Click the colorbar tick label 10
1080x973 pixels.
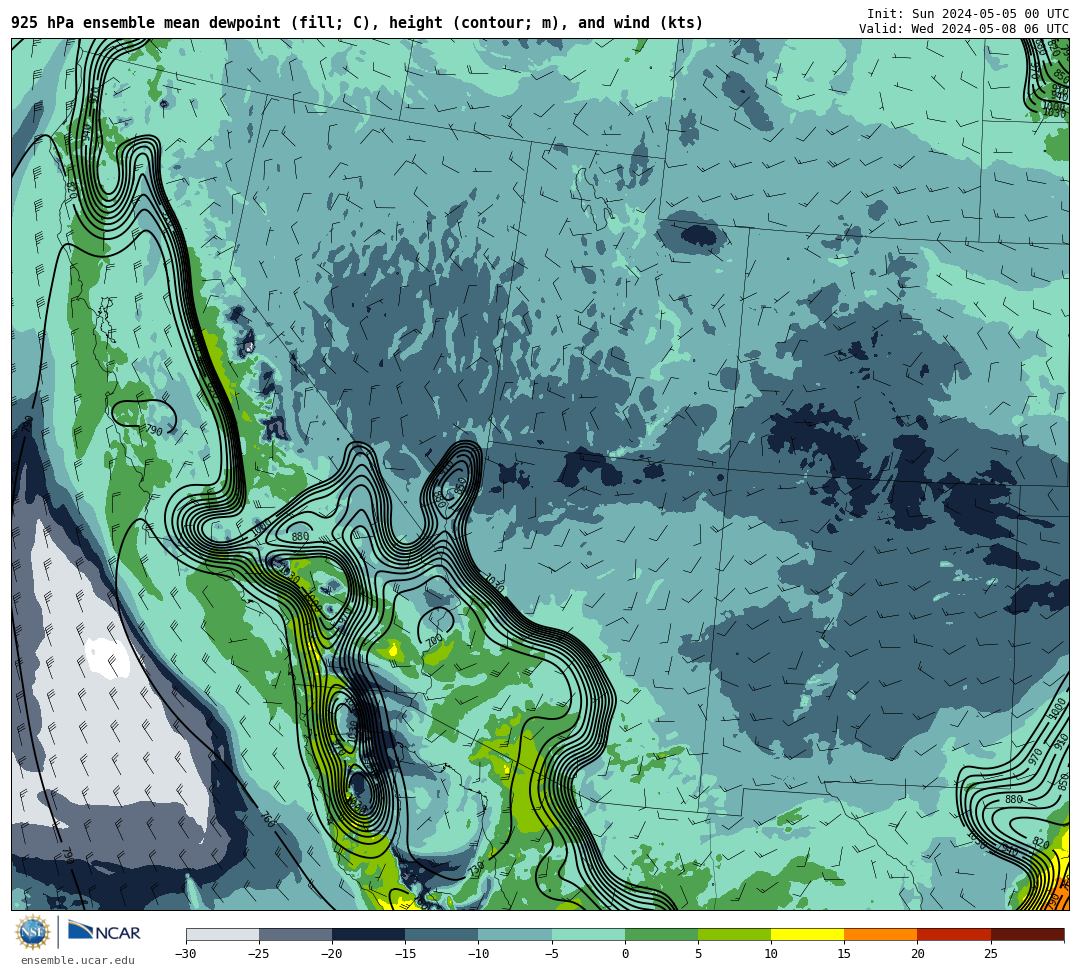[x=771, y=954]
